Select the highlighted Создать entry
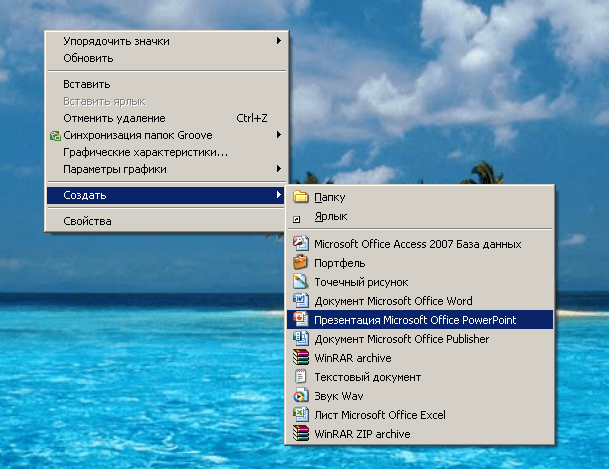 pos(166,195)
